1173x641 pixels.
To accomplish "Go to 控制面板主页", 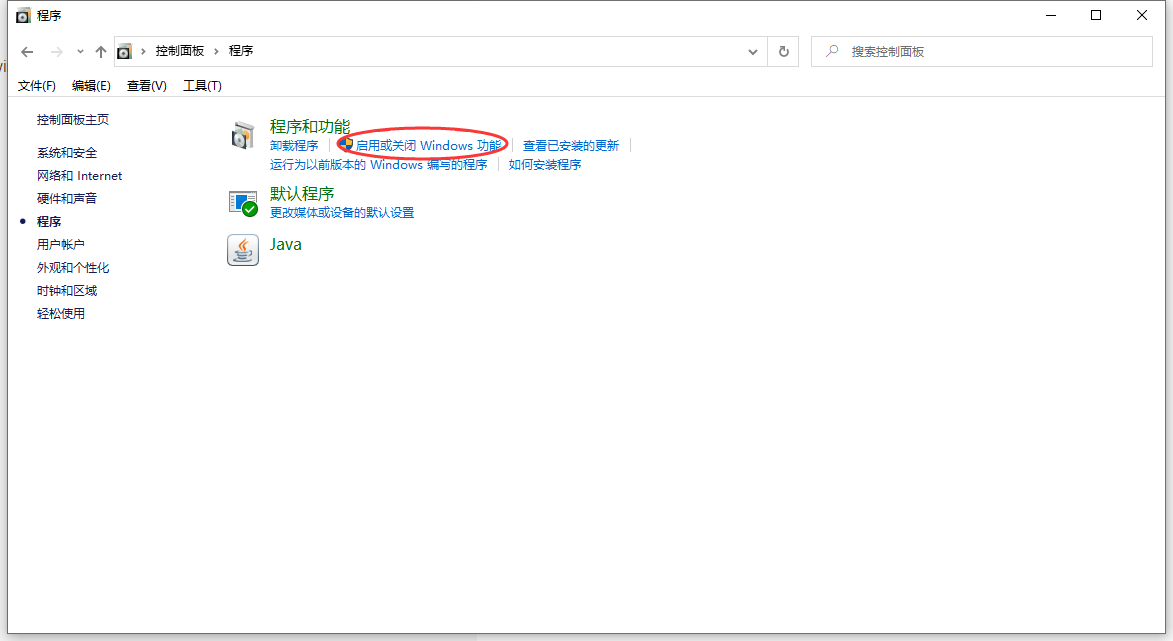I will tap(73, 120).
